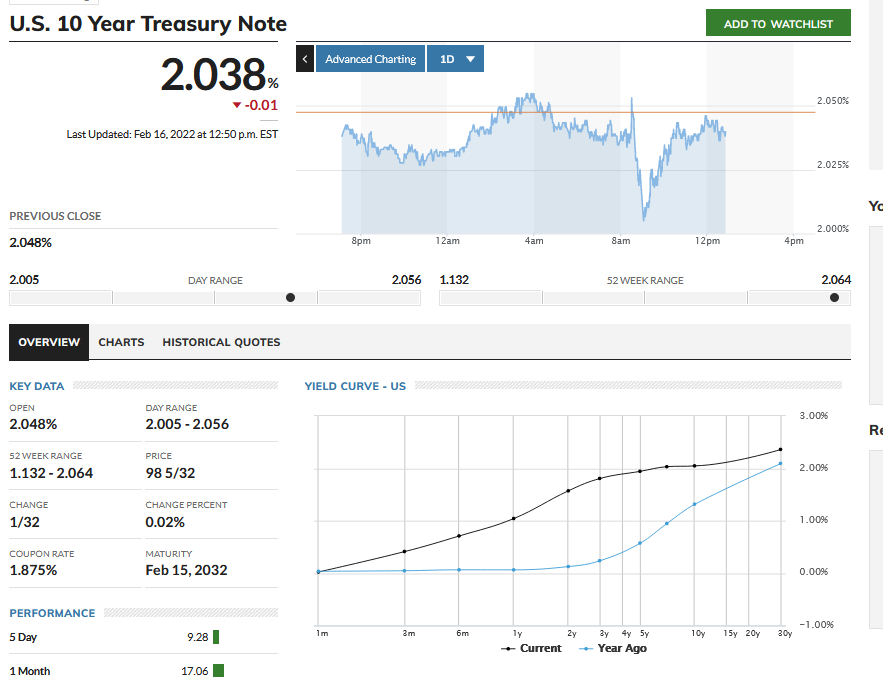The width and height of the screenshot is (883, 685).
Task: Select the previous close value 2.048%
Action: point(30,243)
